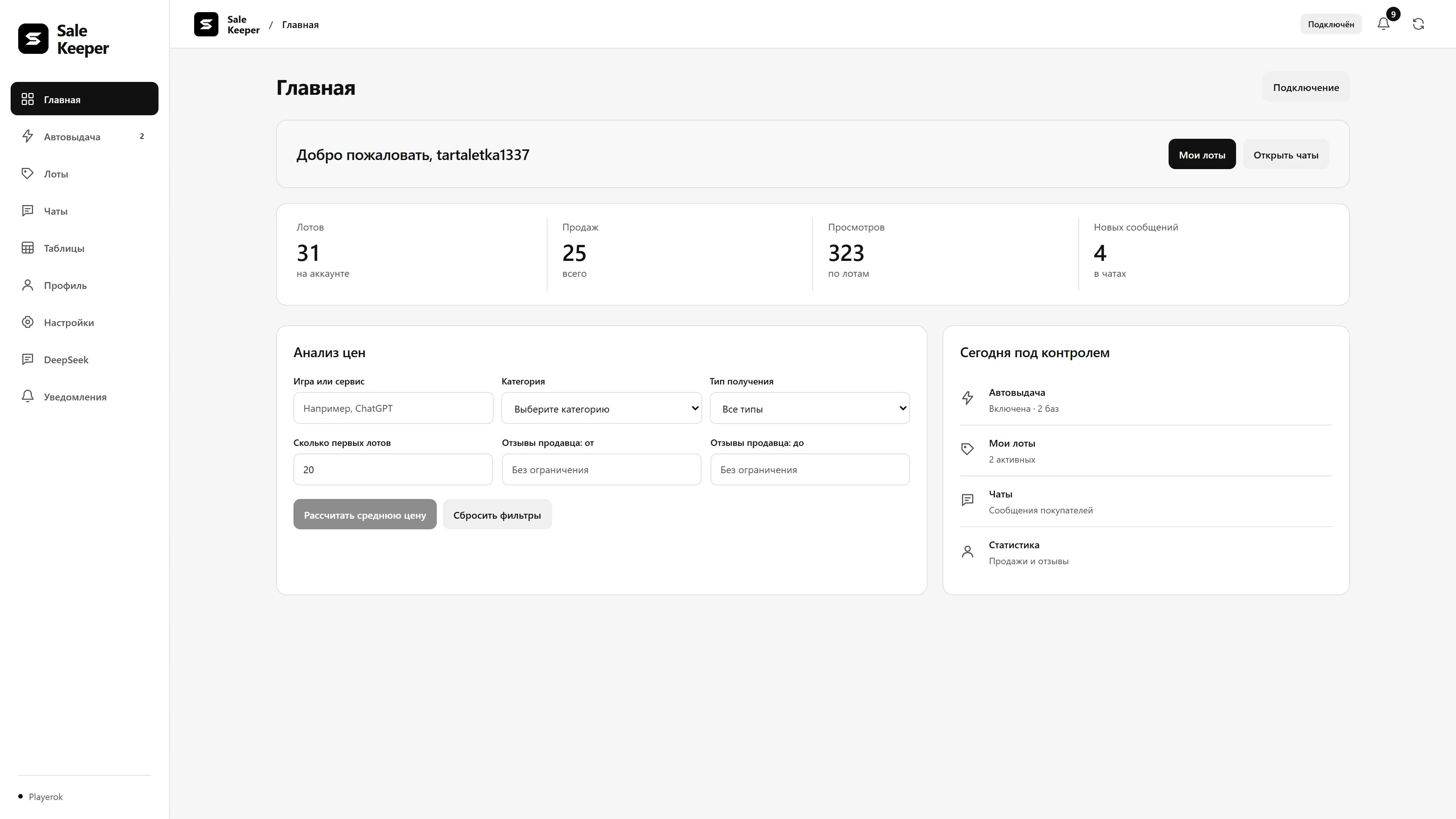1456x819 pixels.
Task: Click the Sale Keeper logo in header breadcrumb
Action: [x=206, y=24]
